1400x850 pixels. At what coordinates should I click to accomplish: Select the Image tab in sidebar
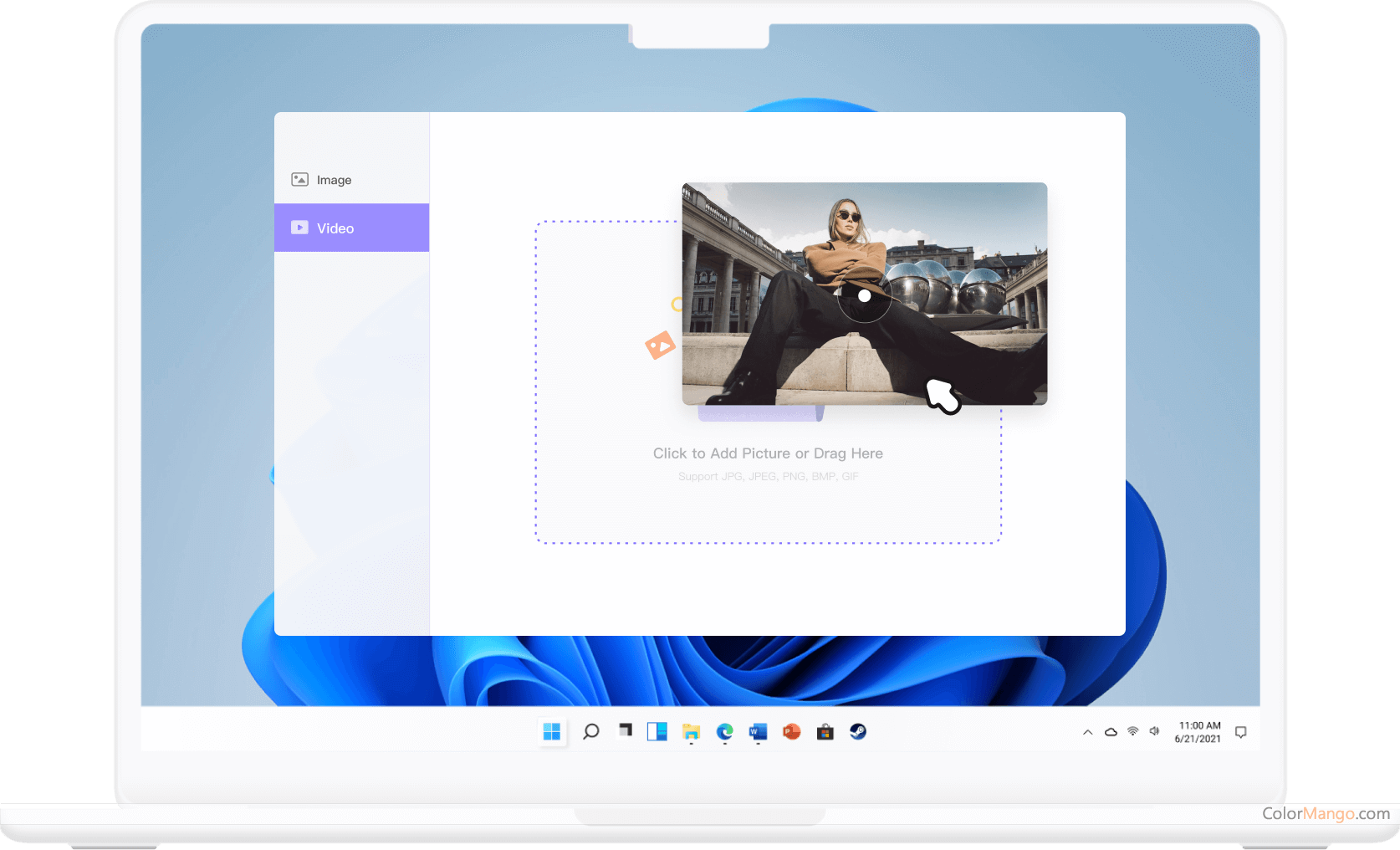coord(351,180)
